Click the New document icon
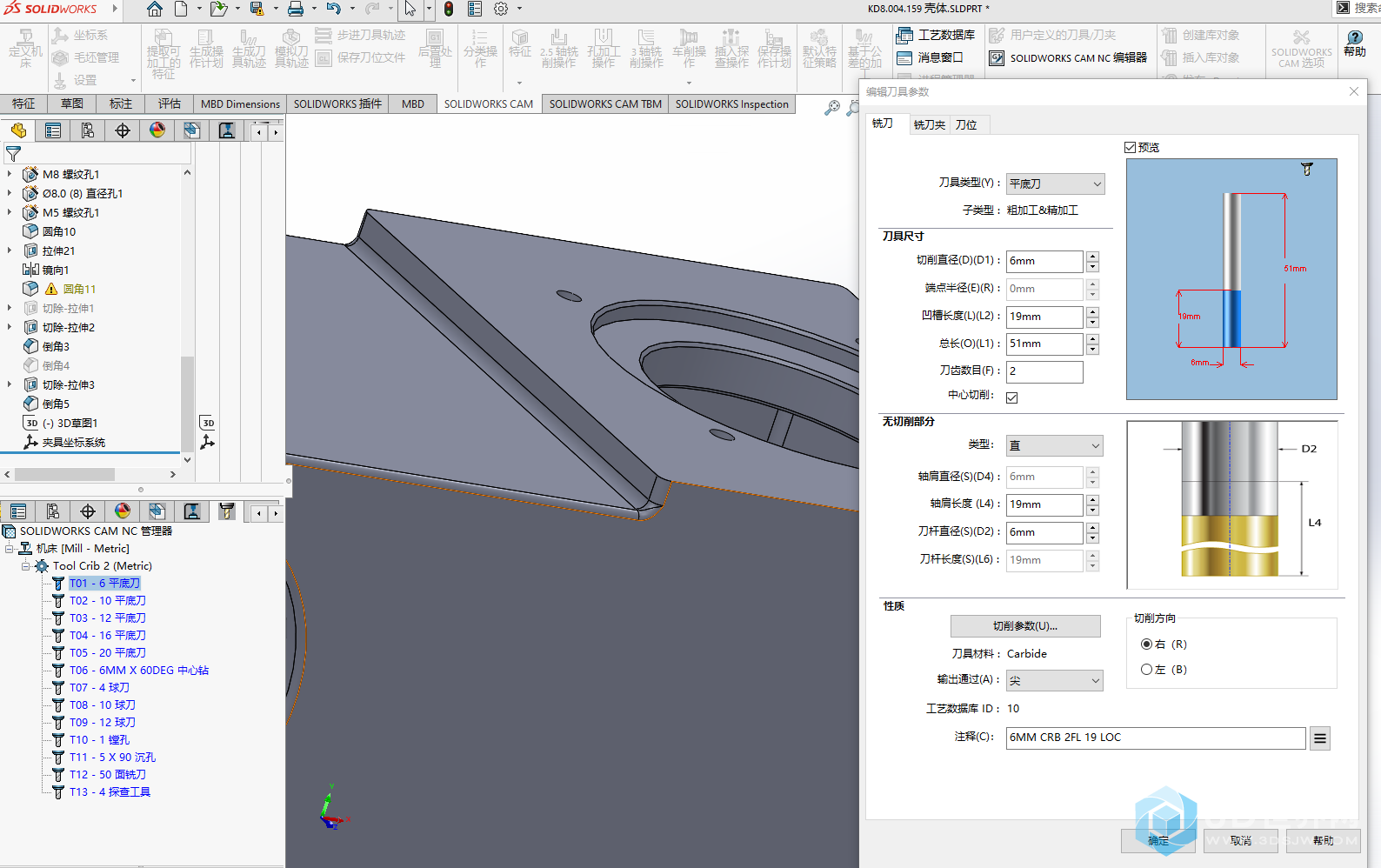This screenshot has height=868, width=1381. point(181,10)
